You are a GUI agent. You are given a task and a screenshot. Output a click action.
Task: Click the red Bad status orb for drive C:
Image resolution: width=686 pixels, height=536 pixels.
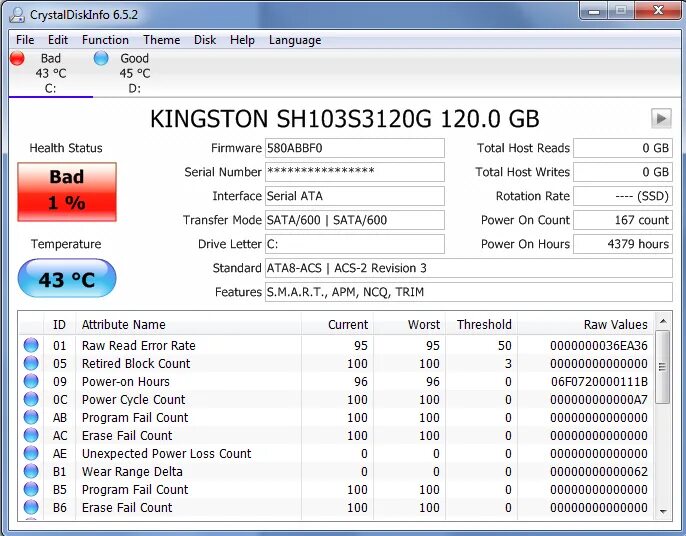coord(17,58)
